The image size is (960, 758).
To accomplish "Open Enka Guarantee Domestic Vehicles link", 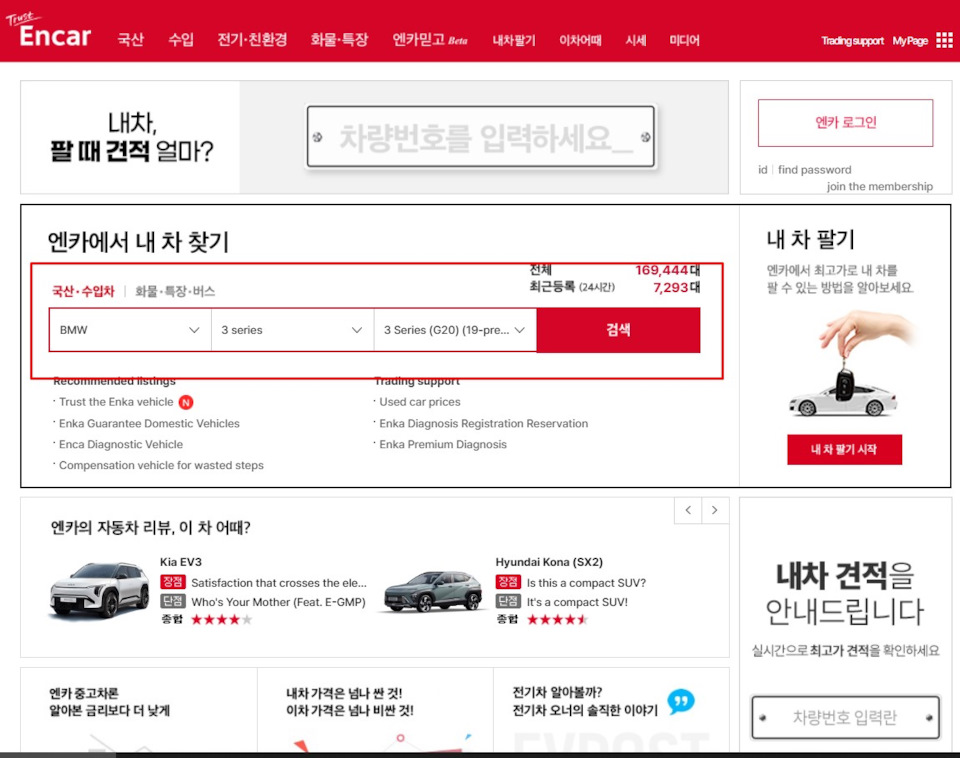I will click(x=149, y=423).
